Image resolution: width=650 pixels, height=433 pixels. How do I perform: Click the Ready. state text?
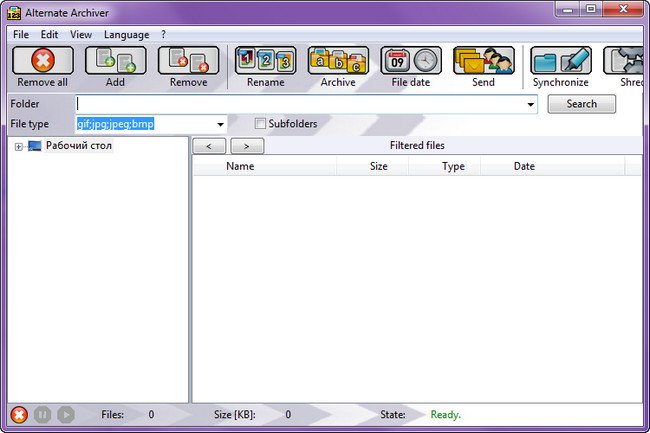(x=446, y=414)
